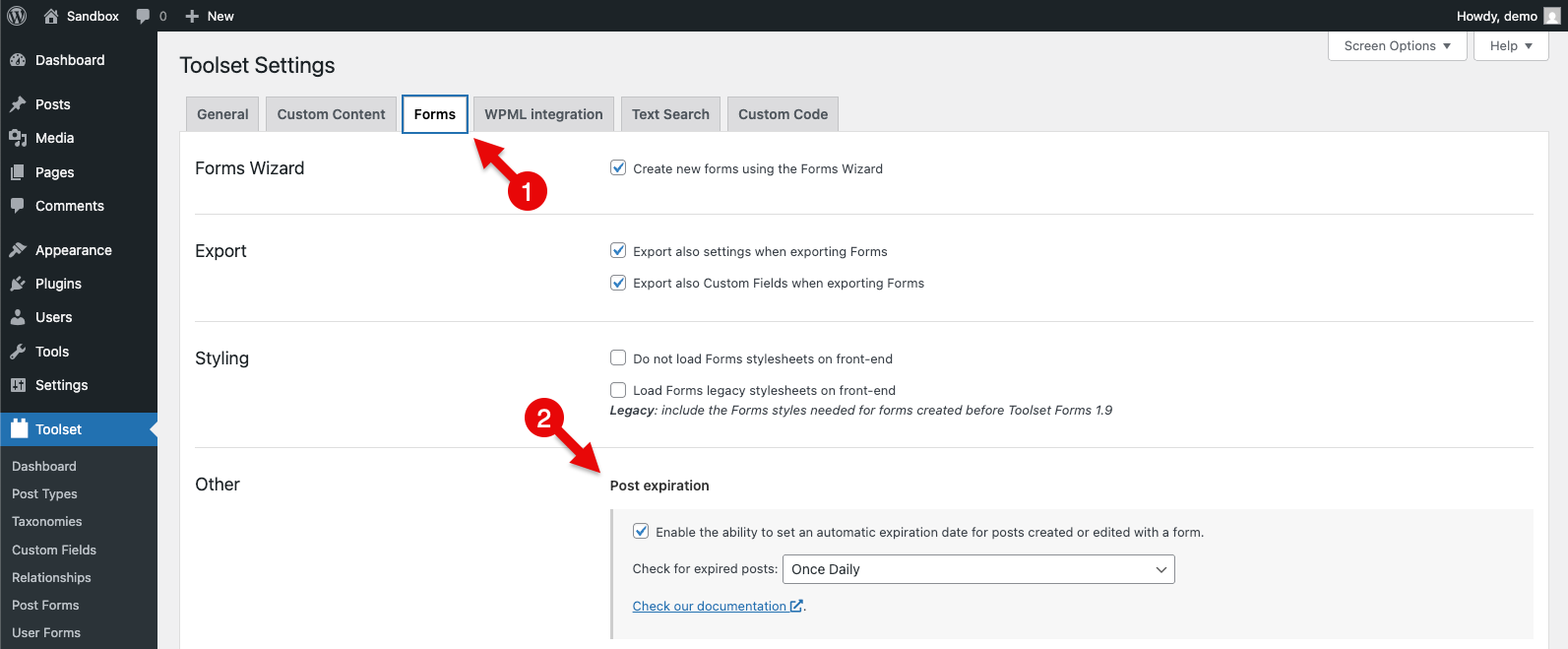Open Plugins in the sidebar

coord(79,284)
